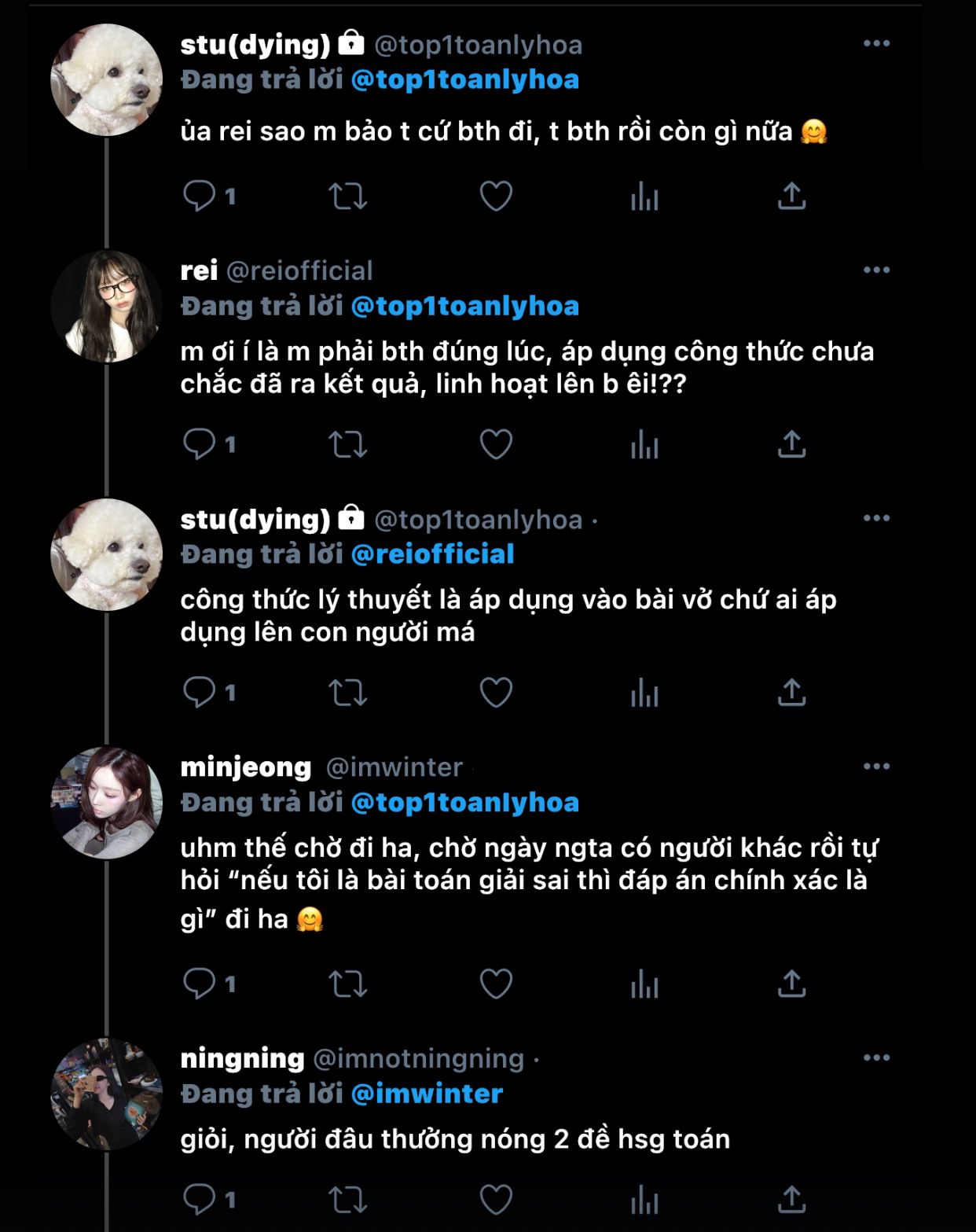This screenshot has height=1232, width=976.
Task: Open more options on rei's tweet
Action: (876, 270)
